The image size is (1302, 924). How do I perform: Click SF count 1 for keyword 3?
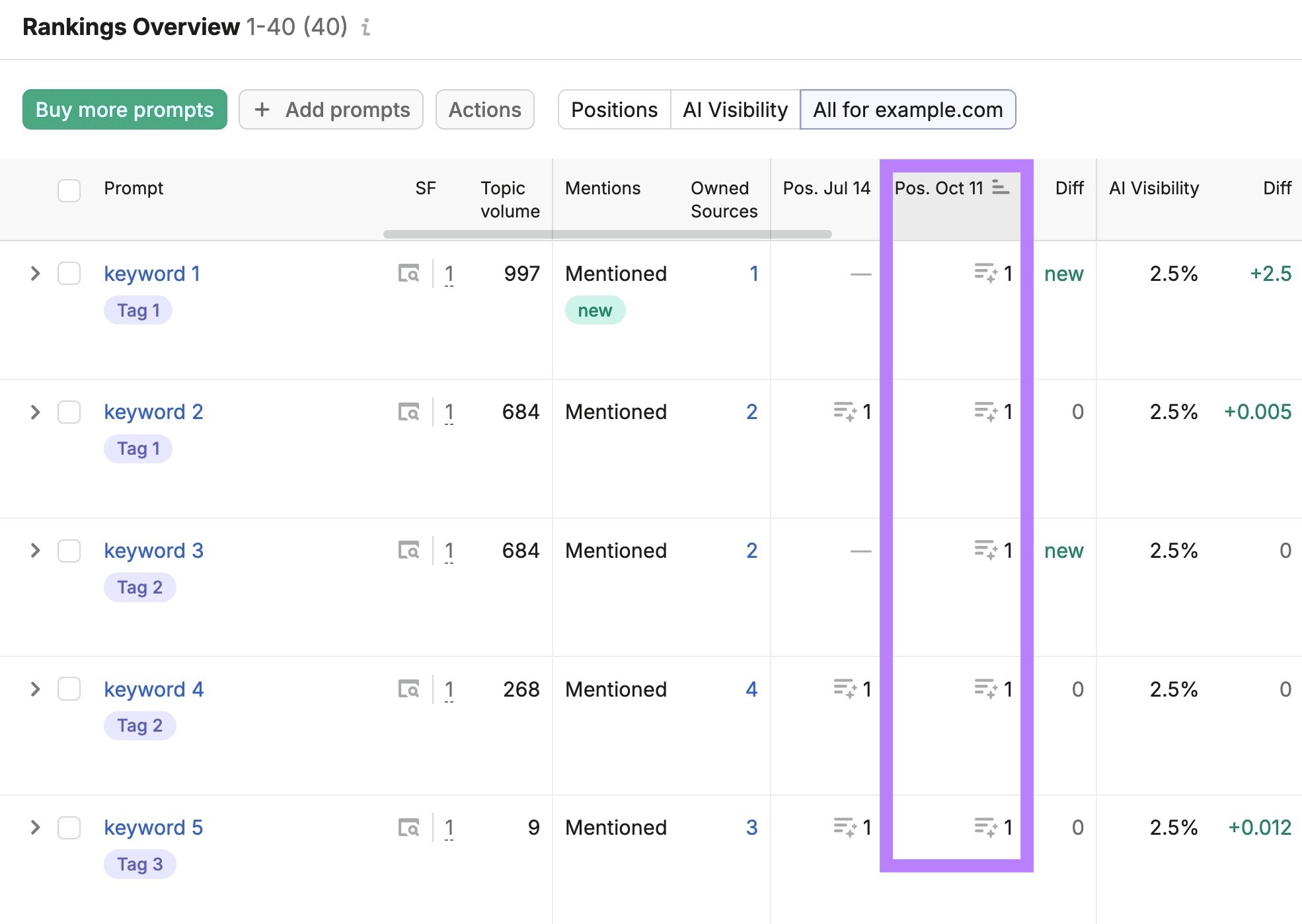pos(449,551)
